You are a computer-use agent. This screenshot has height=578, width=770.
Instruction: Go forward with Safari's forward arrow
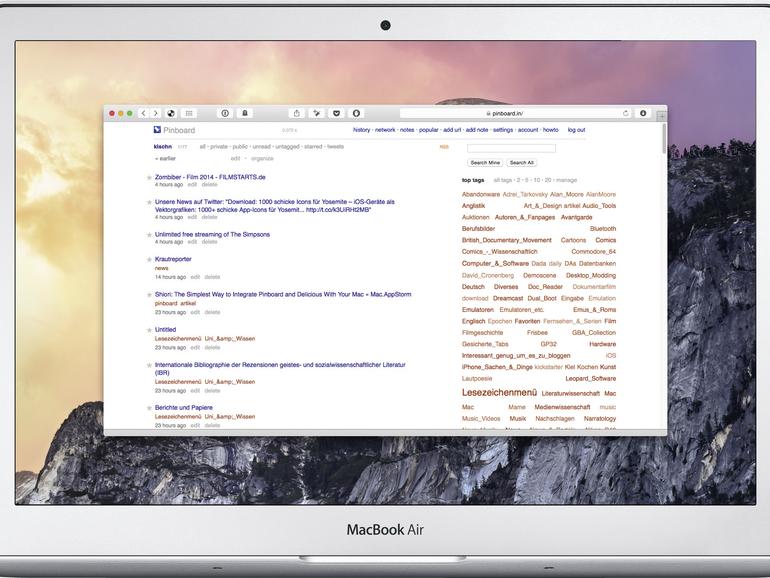(155, 113)
